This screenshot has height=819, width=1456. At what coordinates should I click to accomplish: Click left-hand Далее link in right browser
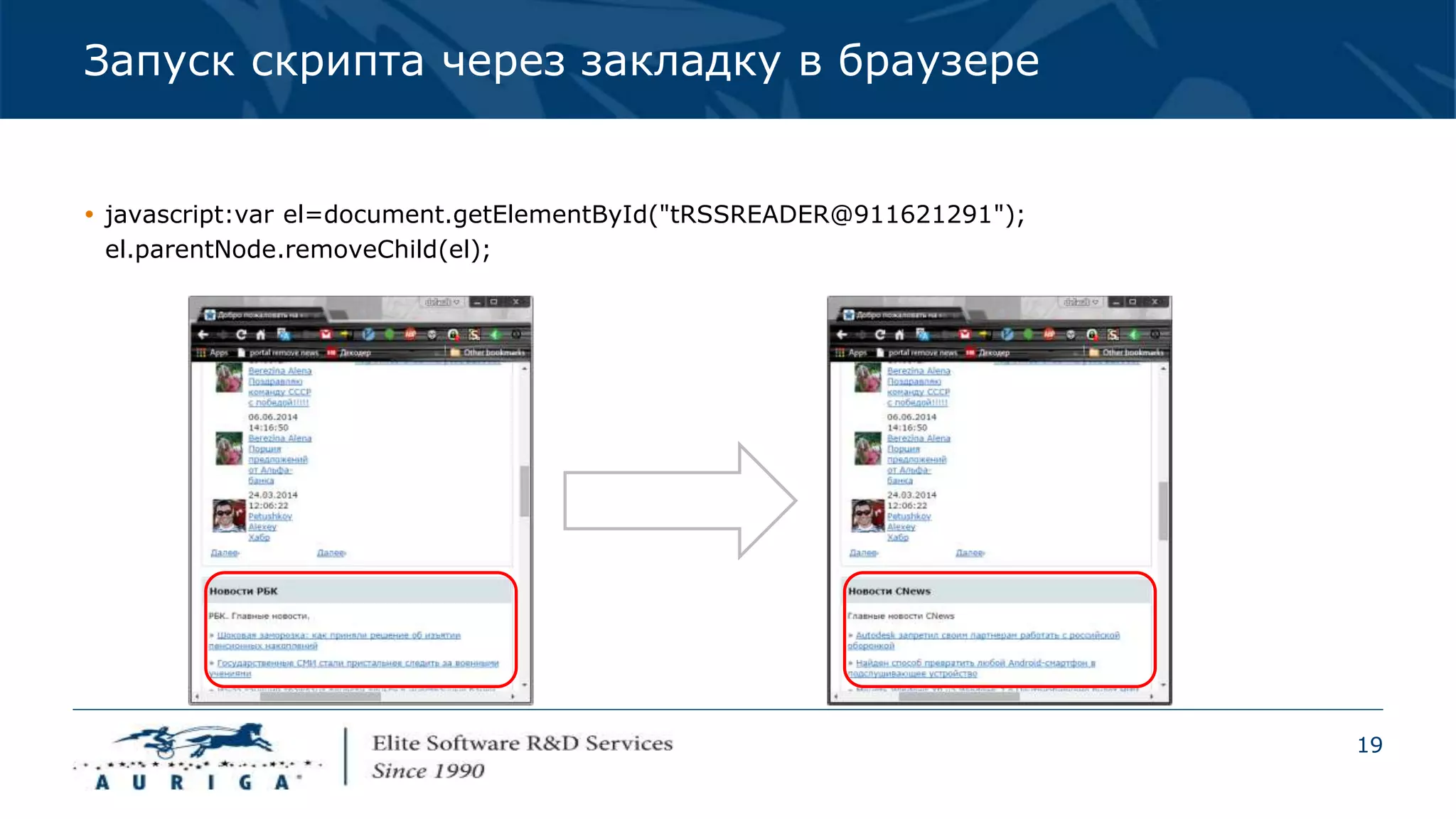pyautogui.click(x=864, y=553)
